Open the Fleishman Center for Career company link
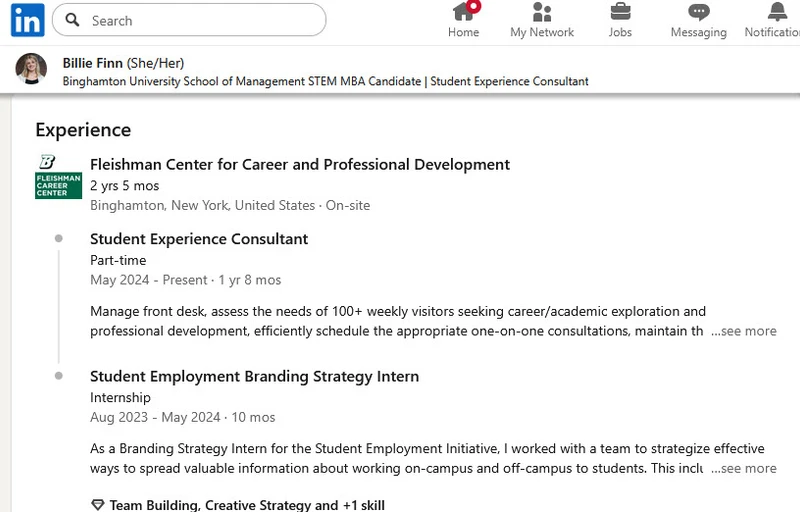The image size is (800, 512). [x=300, y=164]
